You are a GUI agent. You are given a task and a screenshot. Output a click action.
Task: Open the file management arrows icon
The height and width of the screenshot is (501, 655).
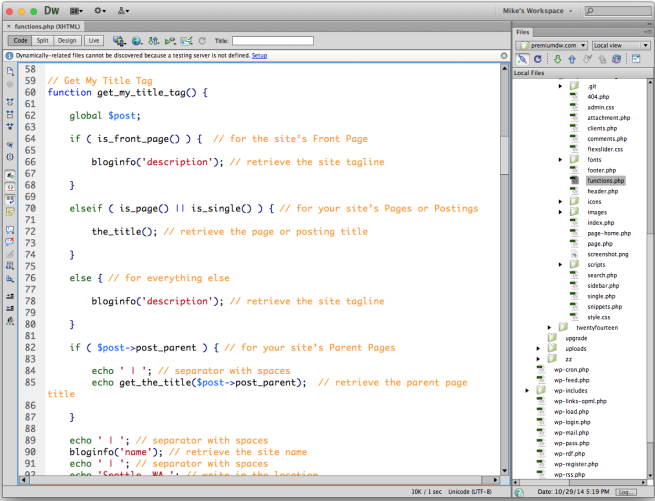pyautogui.click(x=154, y=41)
